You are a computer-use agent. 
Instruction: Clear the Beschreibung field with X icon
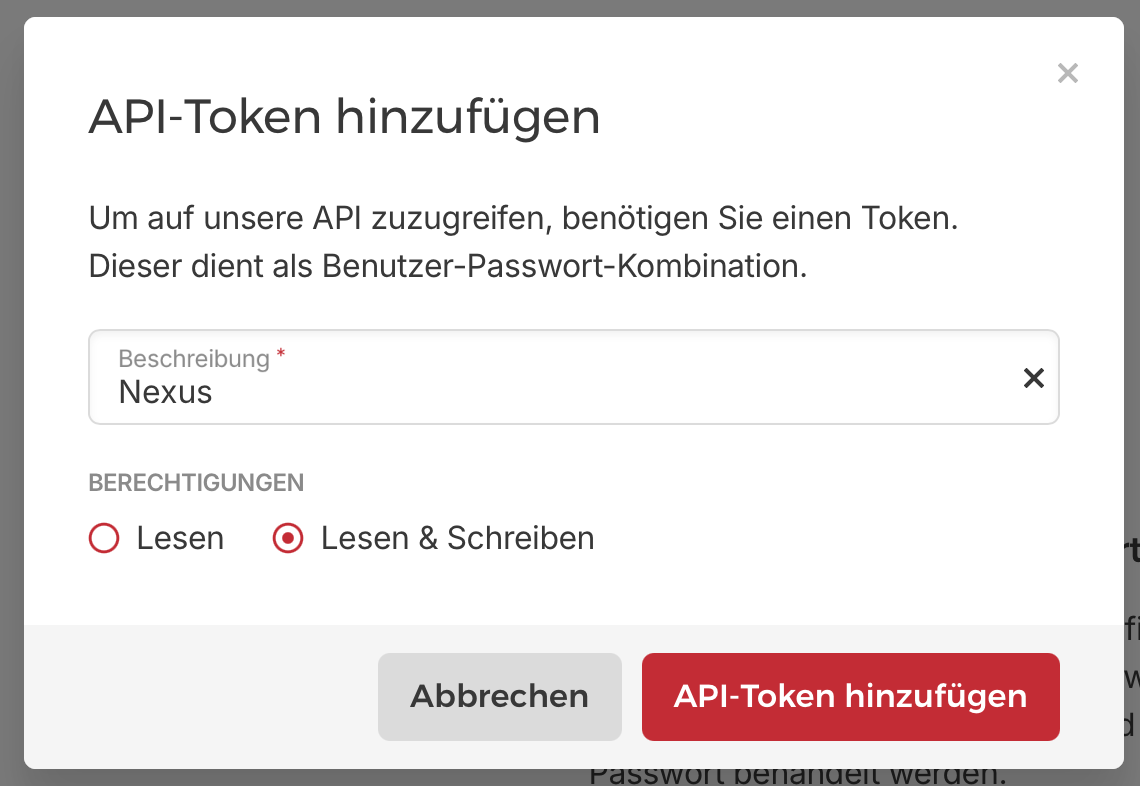pos(1033,378)
